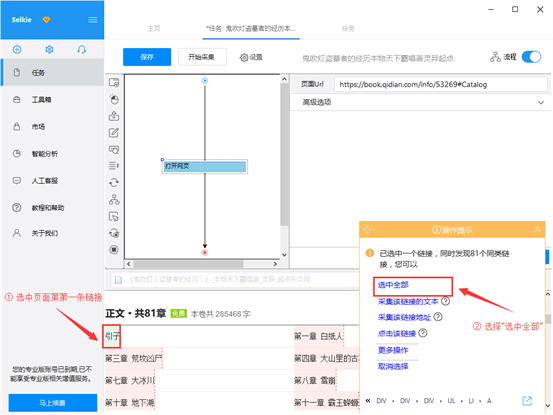553x415 pixels.
Task: Click the blue 保存 button
Action: click(147, 57)
